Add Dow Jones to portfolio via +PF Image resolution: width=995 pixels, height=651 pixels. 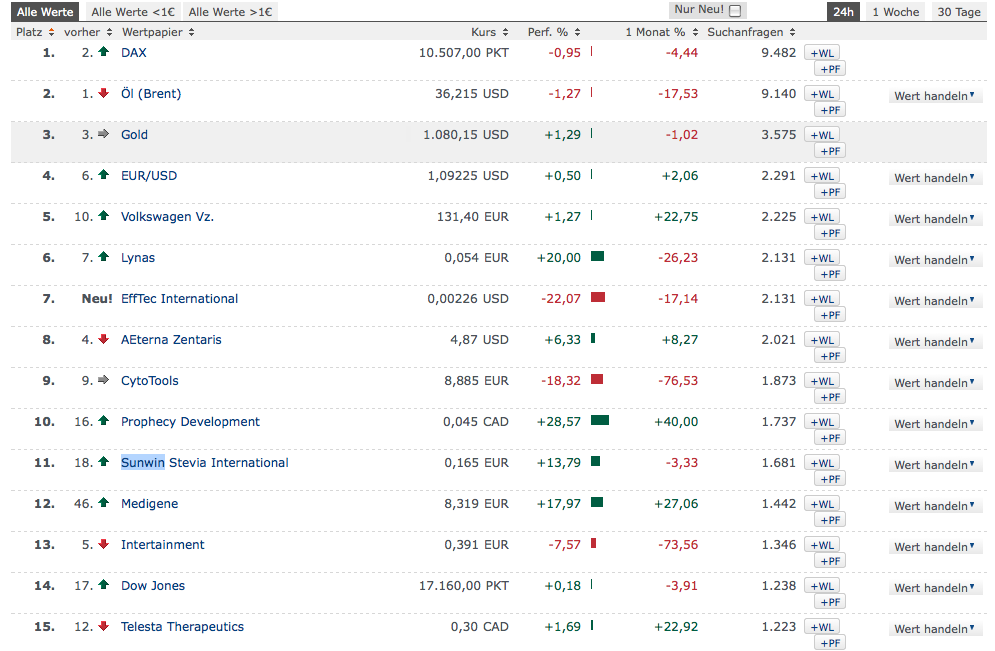coord(830,602)
